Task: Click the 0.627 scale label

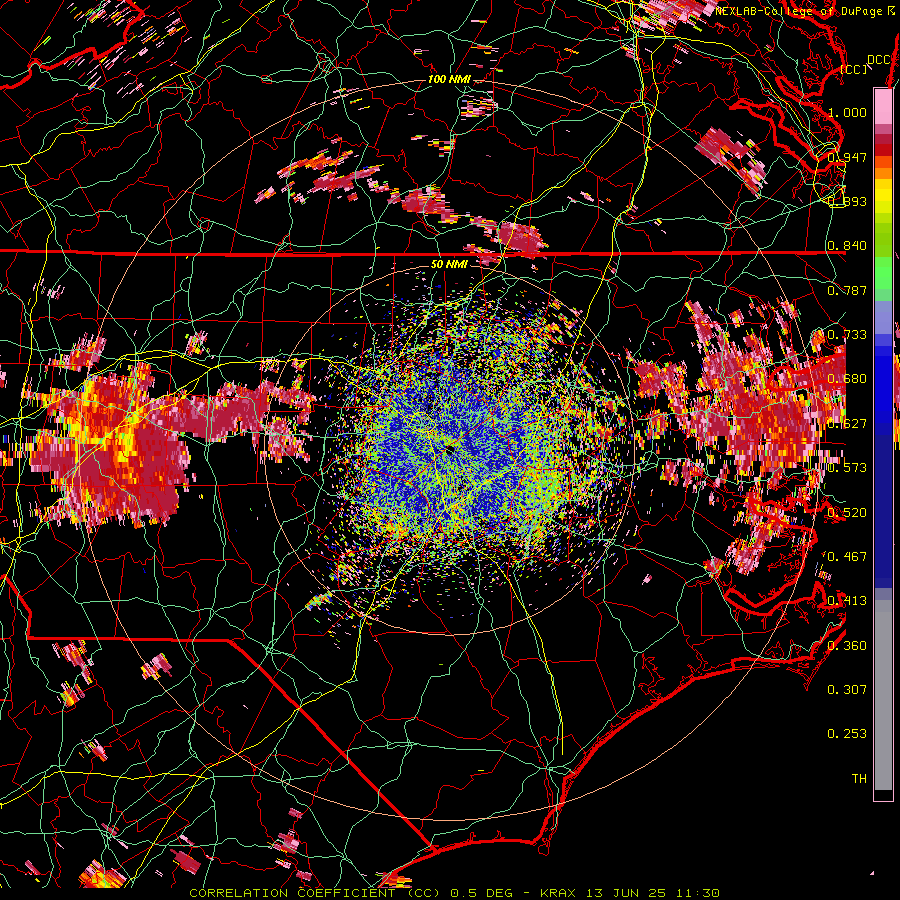Action: (847, 423)
